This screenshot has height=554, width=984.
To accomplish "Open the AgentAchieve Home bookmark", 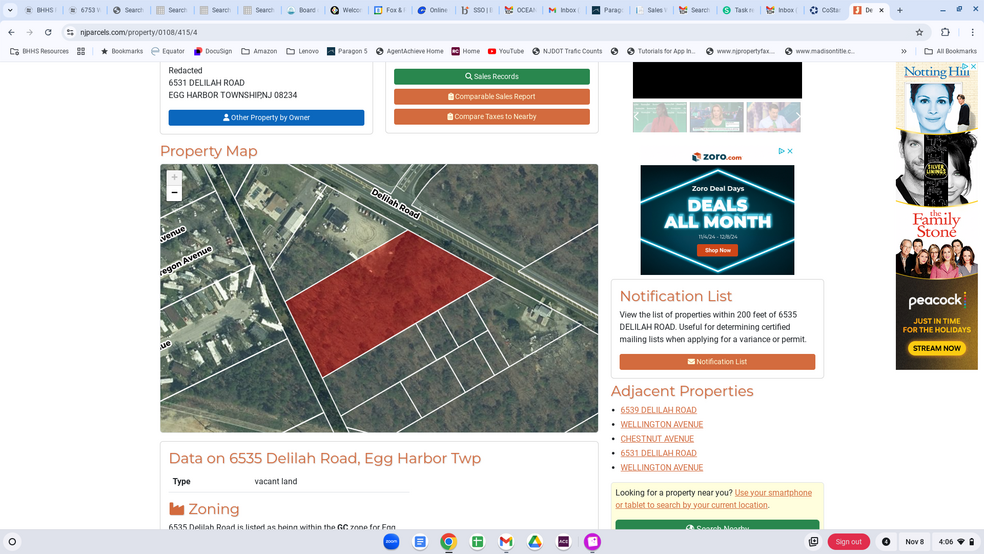I will (409, 51).
